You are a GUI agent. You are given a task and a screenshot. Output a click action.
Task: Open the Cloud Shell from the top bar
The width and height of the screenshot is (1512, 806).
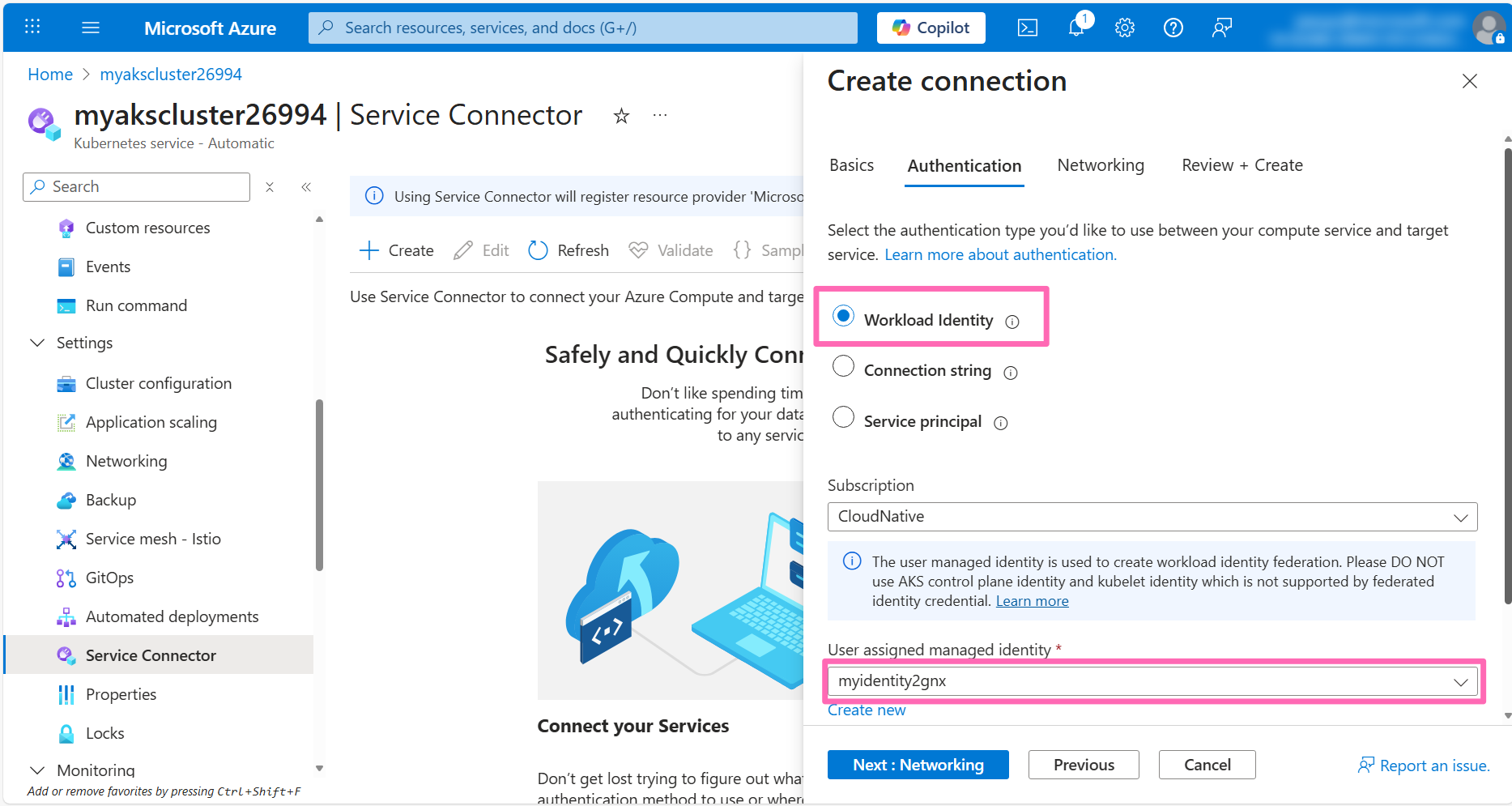click(1027, 27)
